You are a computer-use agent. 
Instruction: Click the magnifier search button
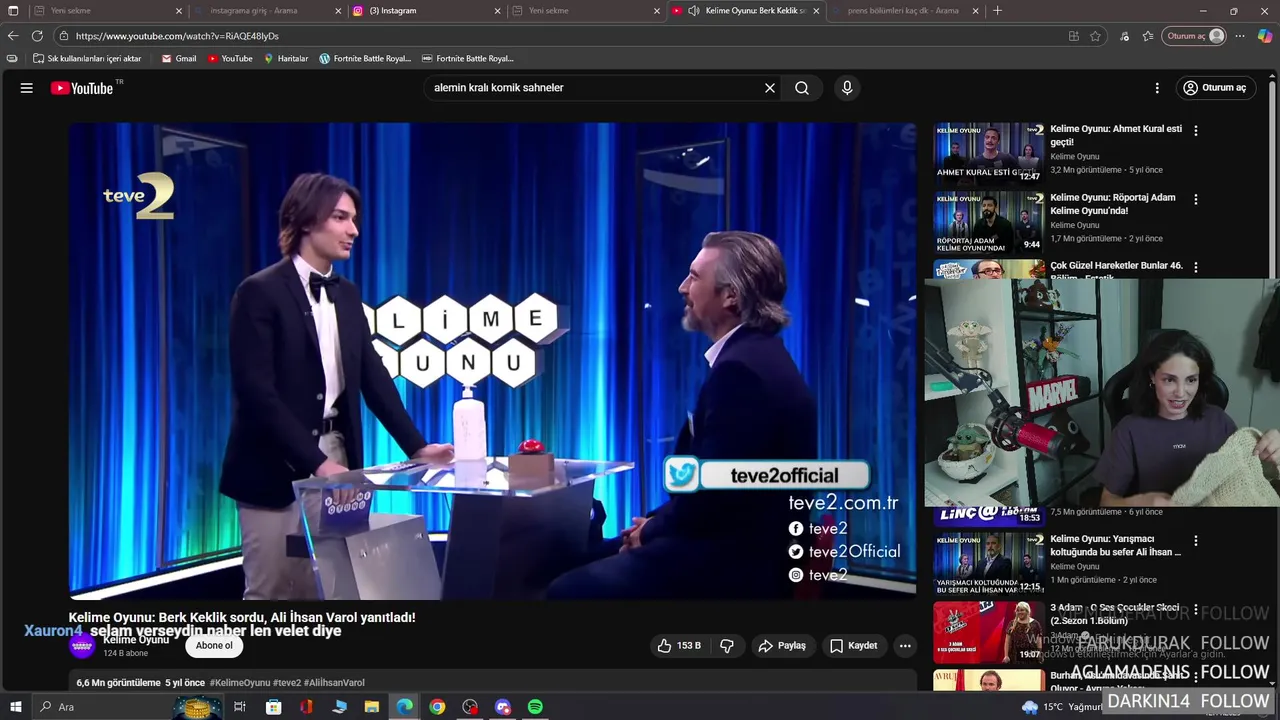pos(802,88)
